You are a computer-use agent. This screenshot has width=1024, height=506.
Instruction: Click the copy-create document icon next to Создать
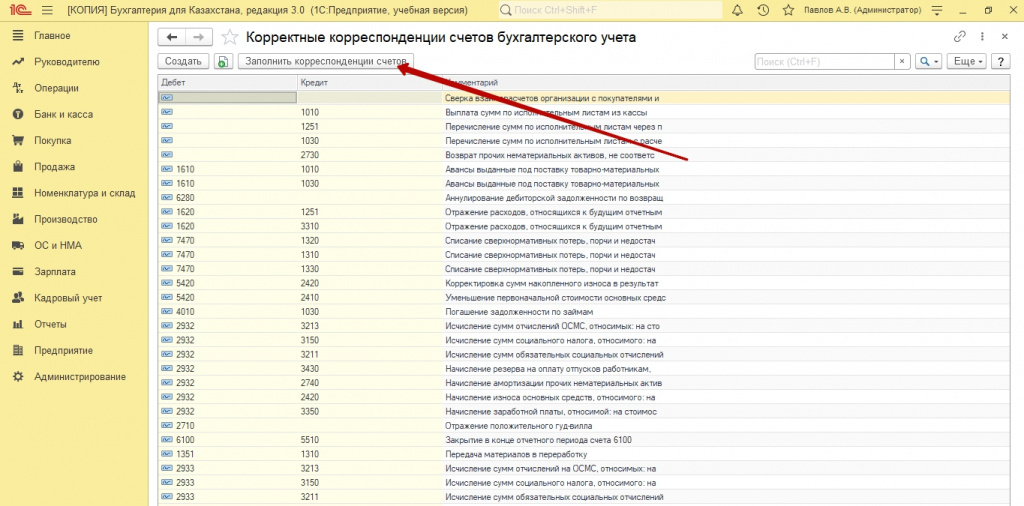[x=223, y=61]
